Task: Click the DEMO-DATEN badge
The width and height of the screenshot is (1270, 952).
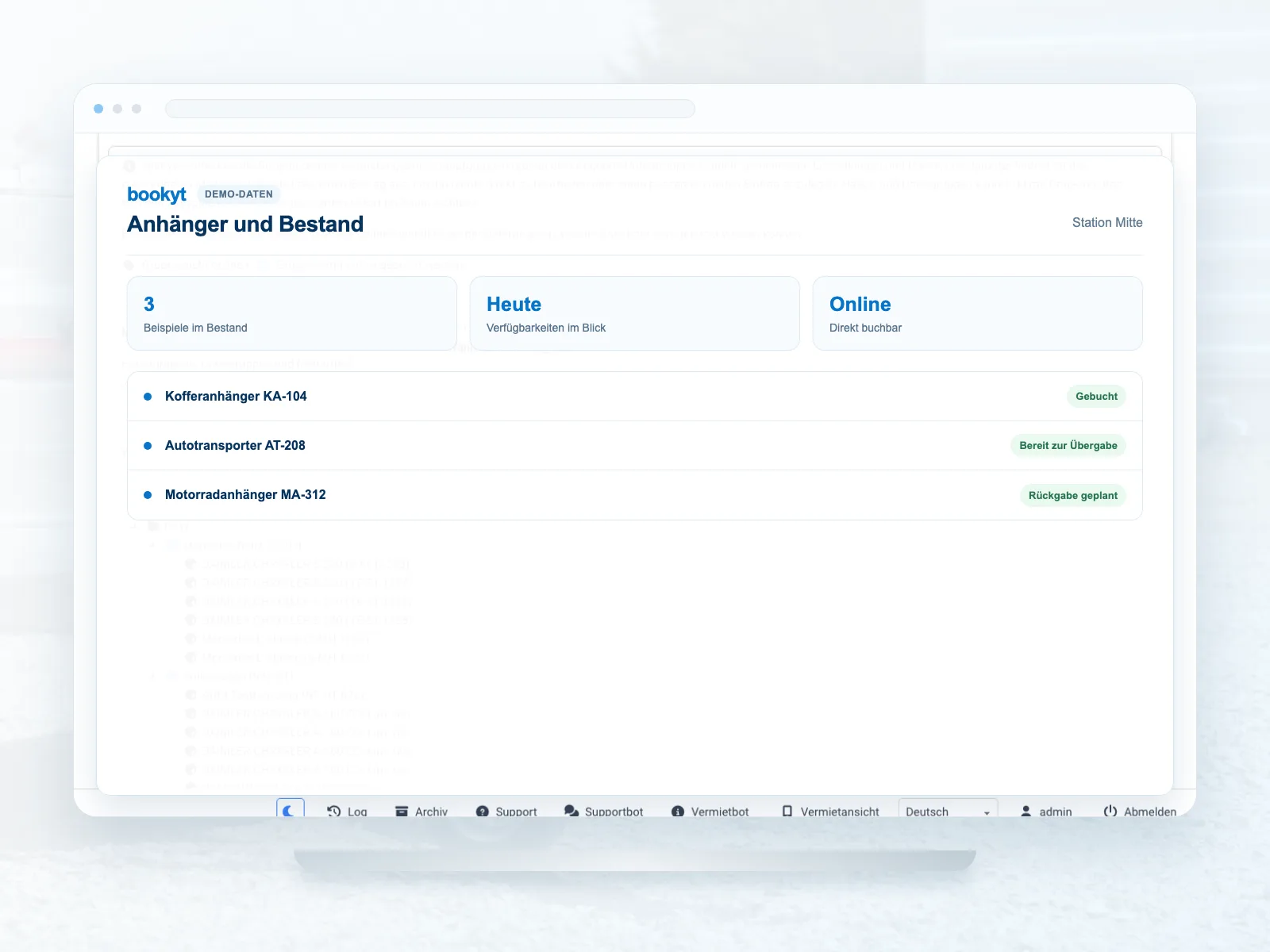Action: click(239, 194)
